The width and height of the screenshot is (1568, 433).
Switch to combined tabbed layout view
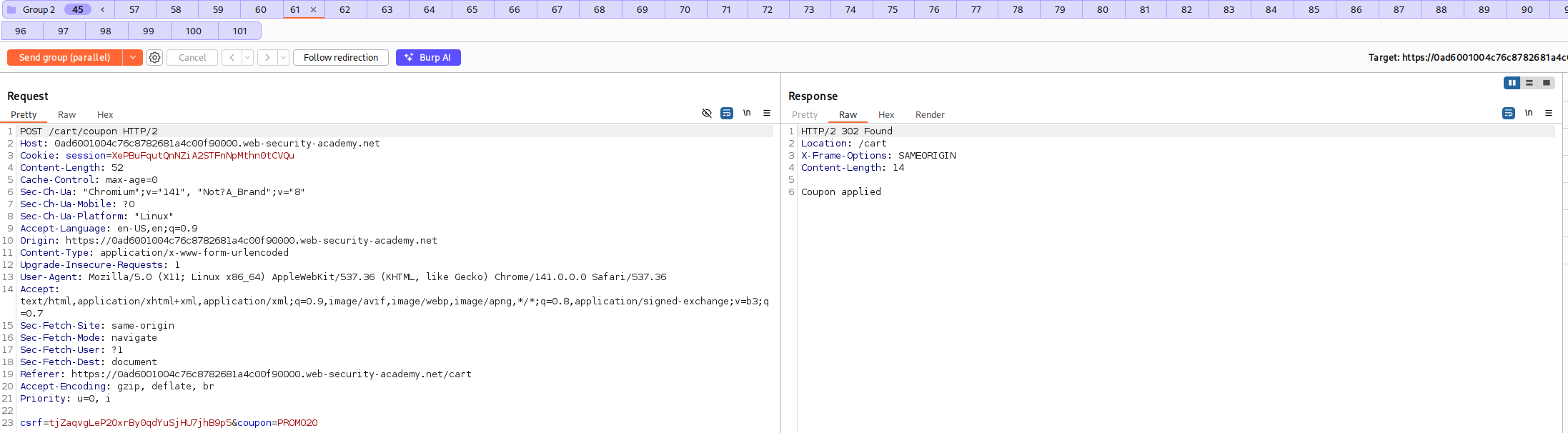[x=1547, y=83]
